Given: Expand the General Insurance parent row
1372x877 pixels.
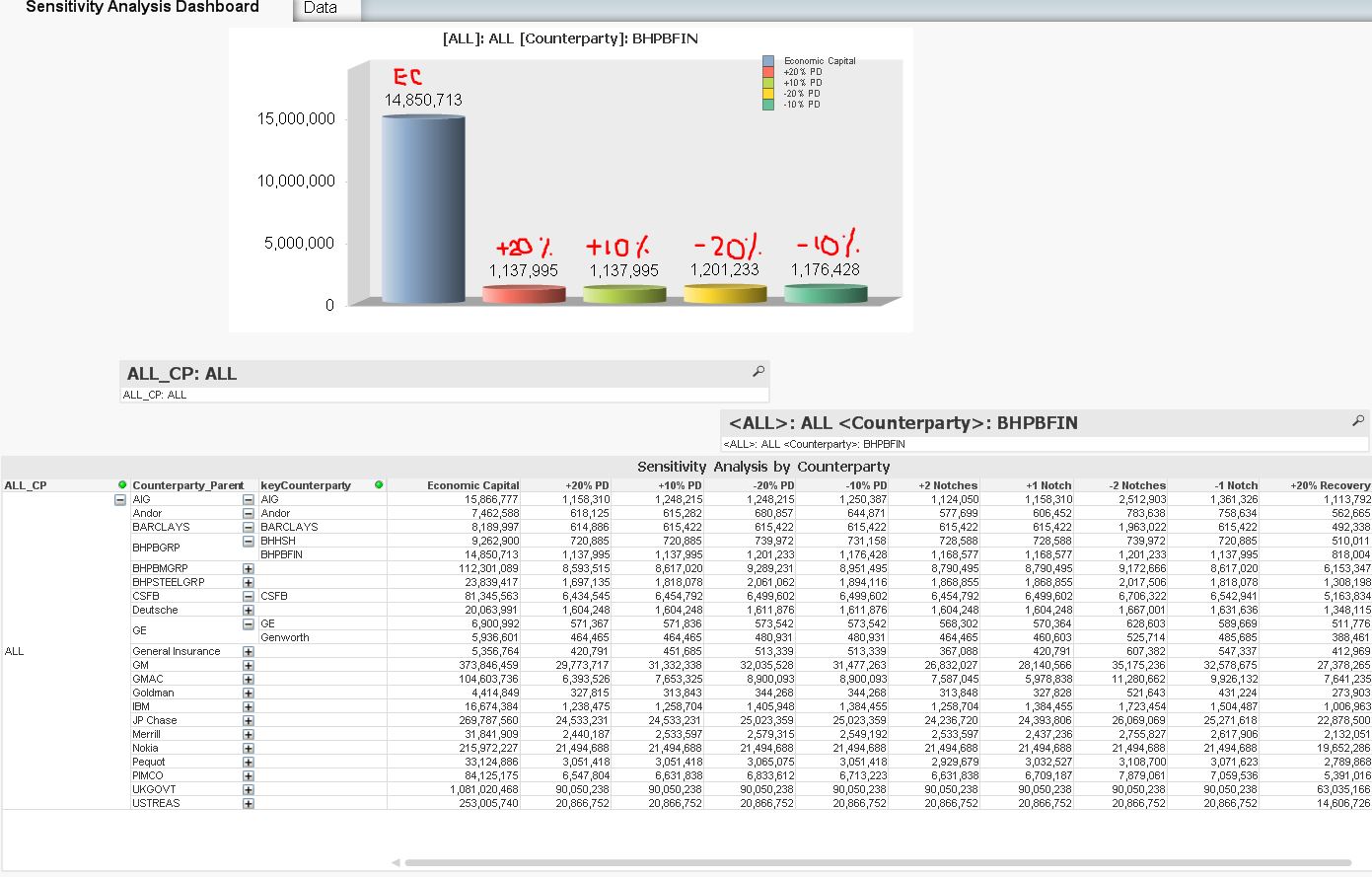Looking at the screenshot, I should [x=248, y=652].
